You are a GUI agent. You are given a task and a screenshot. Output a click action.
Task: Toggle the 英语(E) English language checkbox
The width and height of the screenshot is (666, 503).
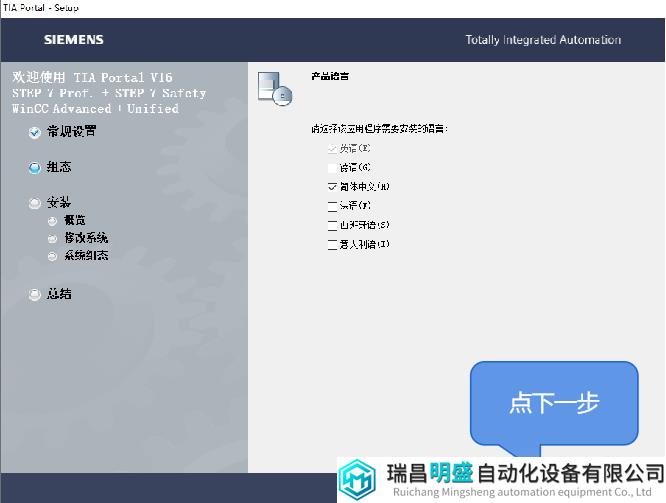coord(332,149)
